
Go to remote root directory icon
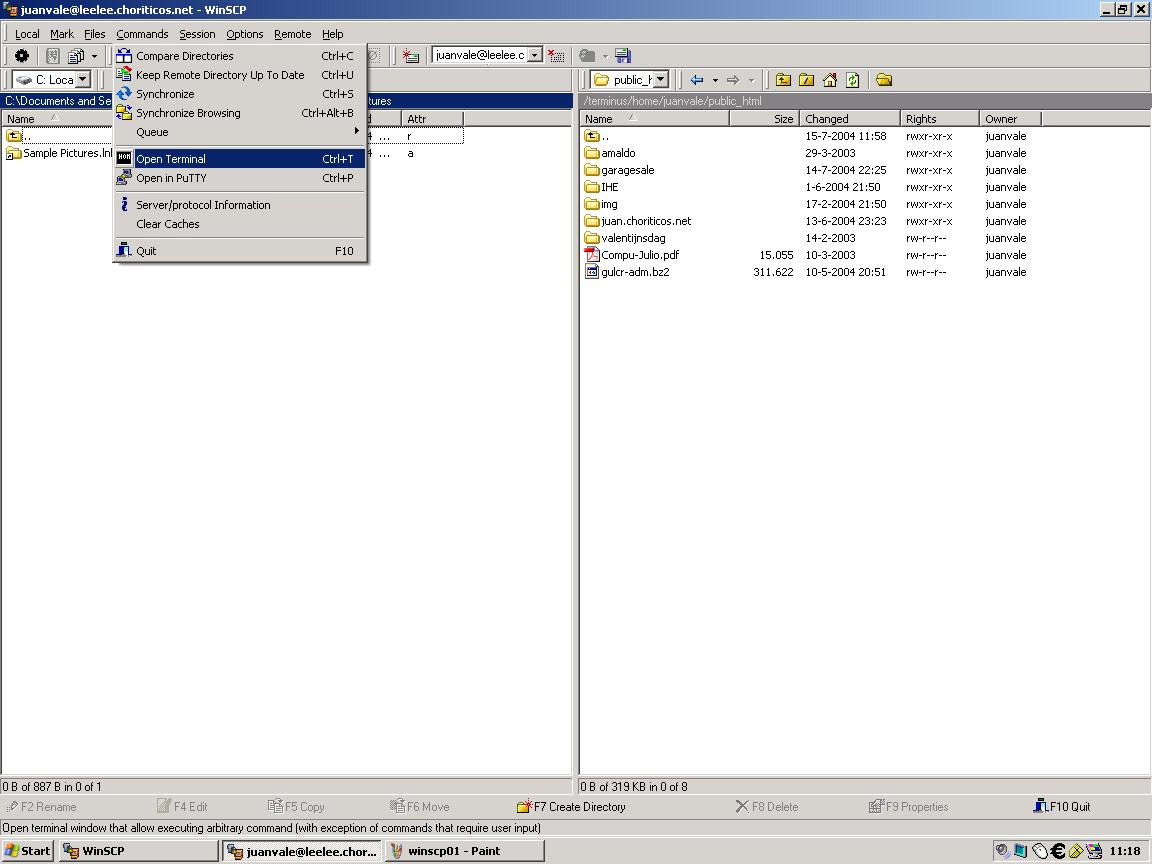click(x=806, y=80)
